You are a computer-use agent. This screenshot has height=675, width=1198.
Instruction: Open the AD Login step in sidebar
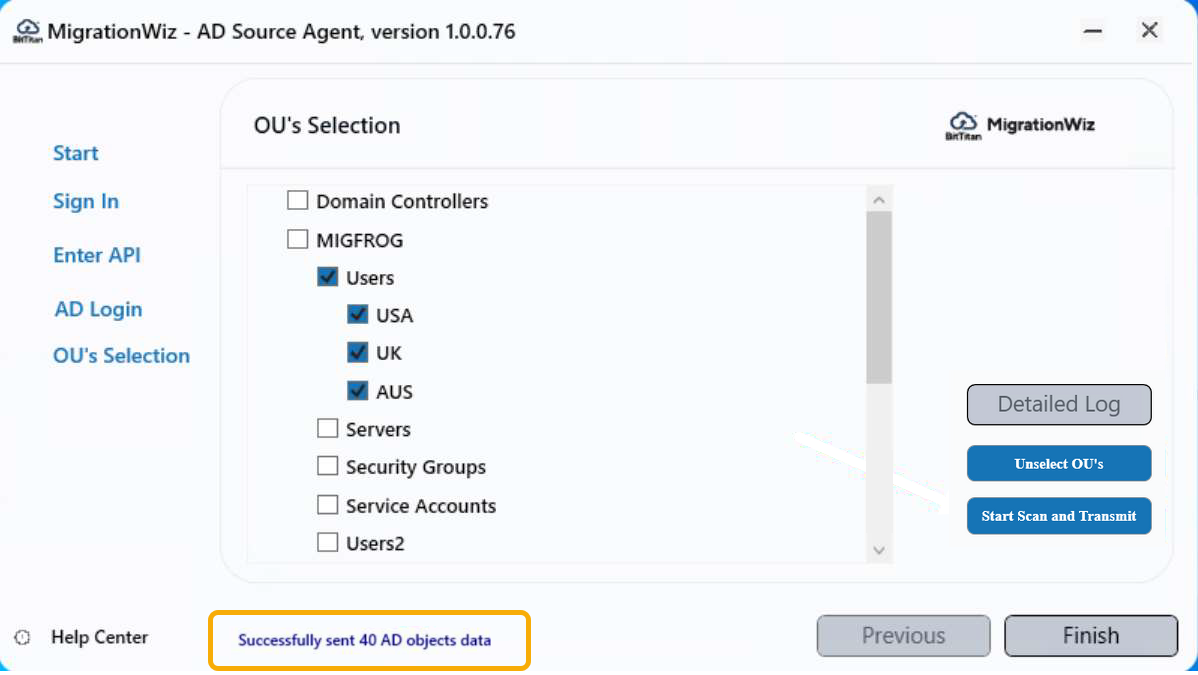click(97, 309)
